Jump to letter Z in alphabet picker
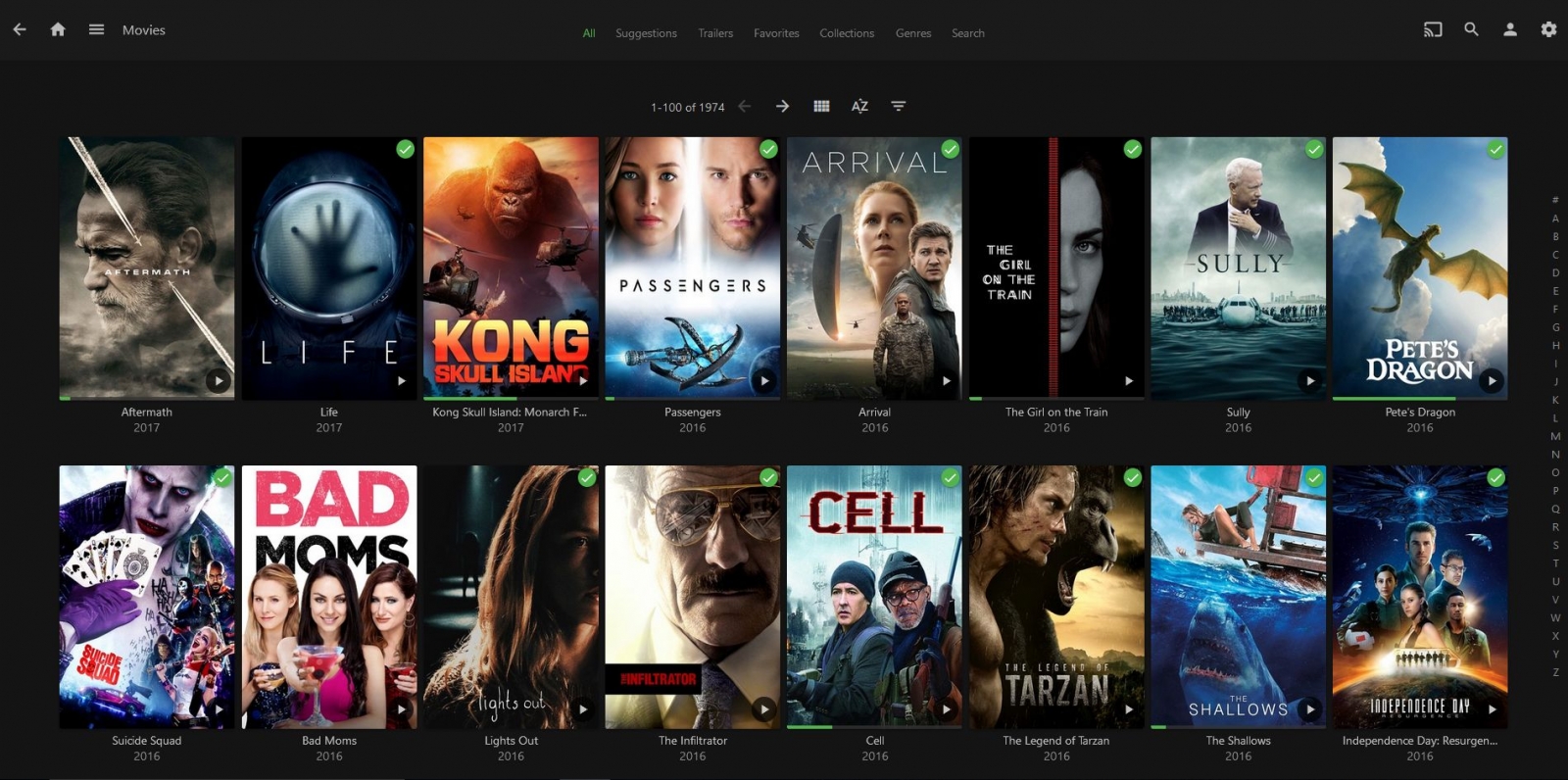This screenshot has width=1568, height=780. point(1555,672)
